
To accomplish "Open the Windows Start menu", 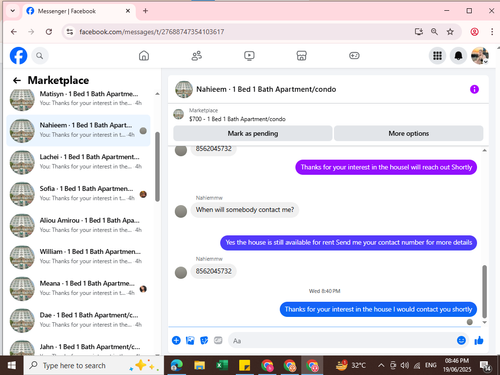I will tap(12, 365).
